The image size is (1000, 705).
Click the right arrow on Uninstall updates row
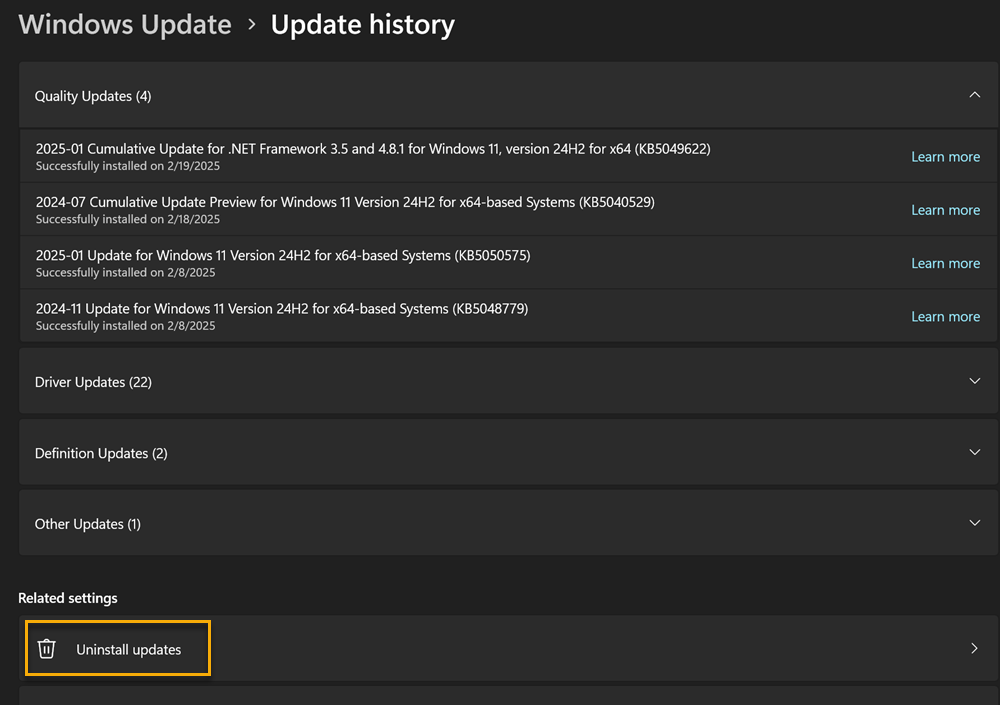tap(974, 648)
